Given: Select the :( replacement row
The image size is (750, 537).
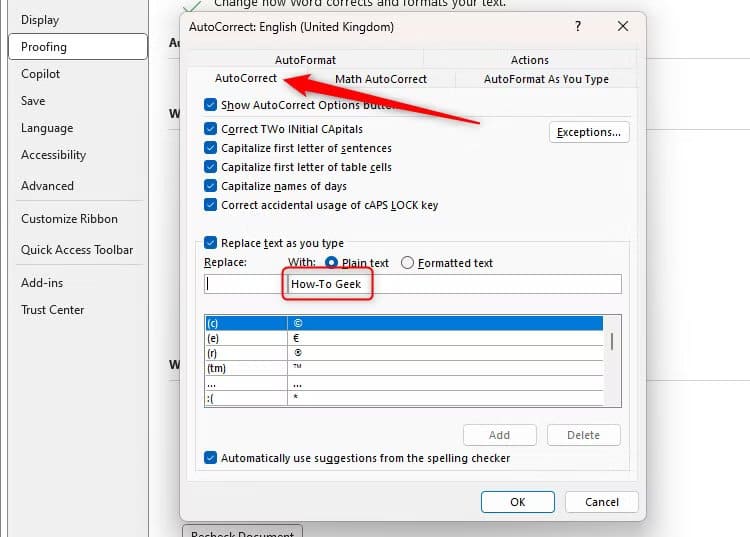Looking at the screenshot, I should click(404, 398).
